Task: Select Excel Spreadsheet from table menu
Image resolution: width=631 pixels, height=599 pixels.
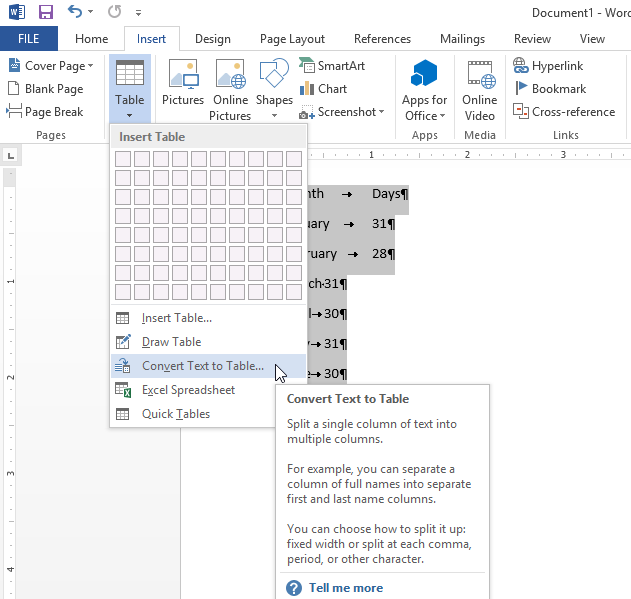Action: [x=188, y=390]
